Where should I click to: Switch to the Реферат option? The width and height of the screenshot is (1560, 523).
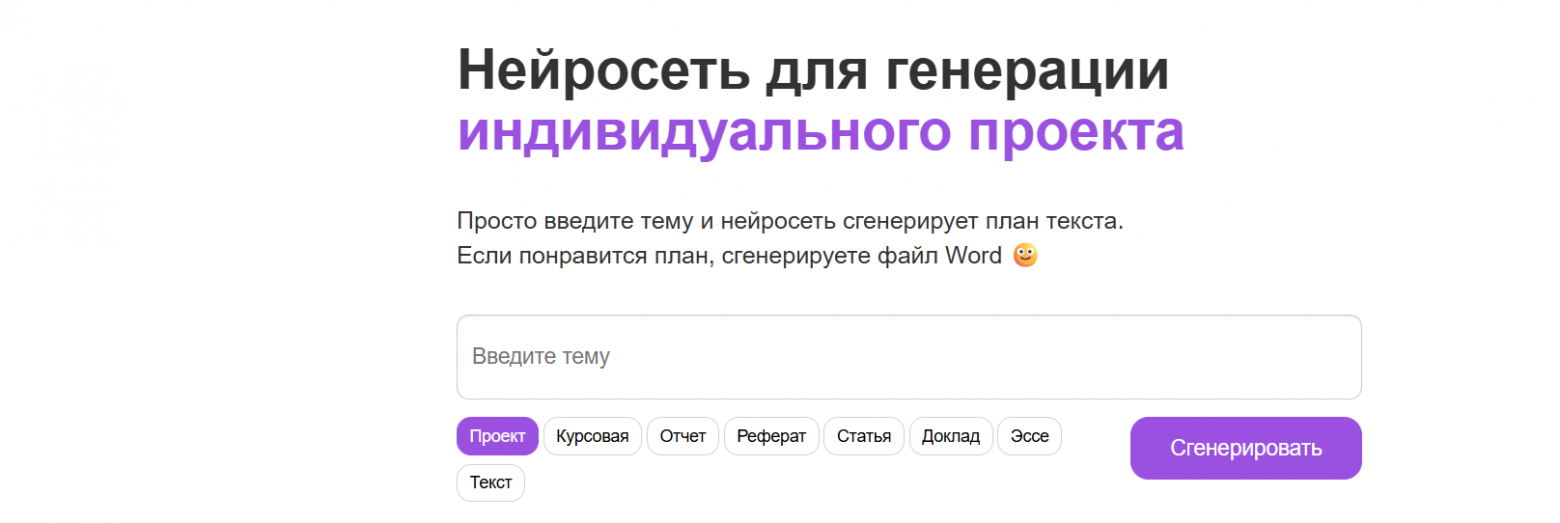coord(771,436)
